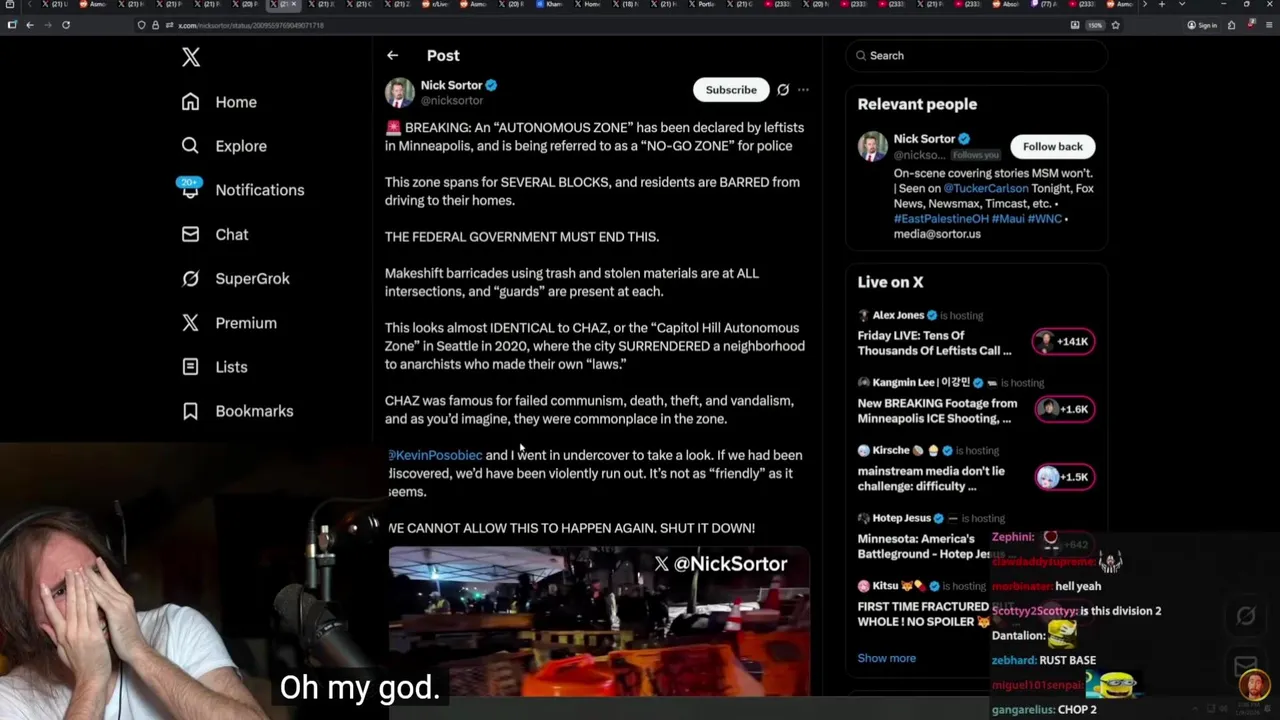
Task: Click the tracking protection shield icon
Action: [141, 25]
